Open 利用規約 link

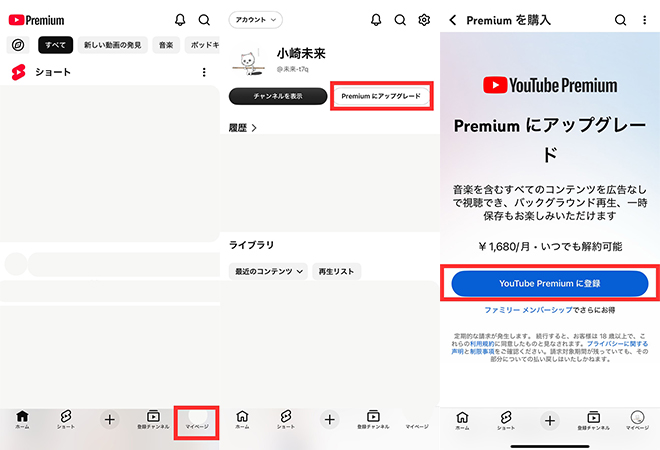click(482, 344)
